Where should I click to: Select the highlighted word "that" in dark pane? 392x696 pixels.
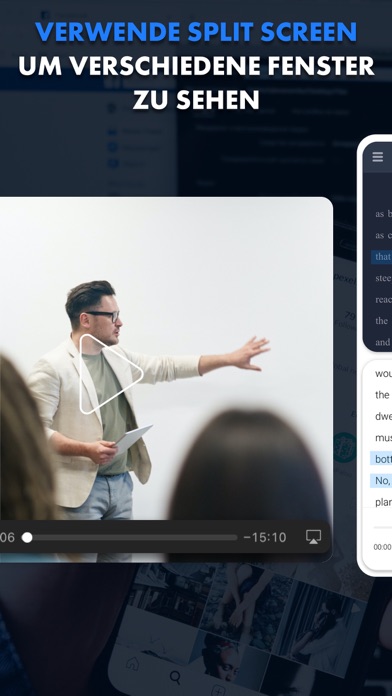click(x=382, y=257)
